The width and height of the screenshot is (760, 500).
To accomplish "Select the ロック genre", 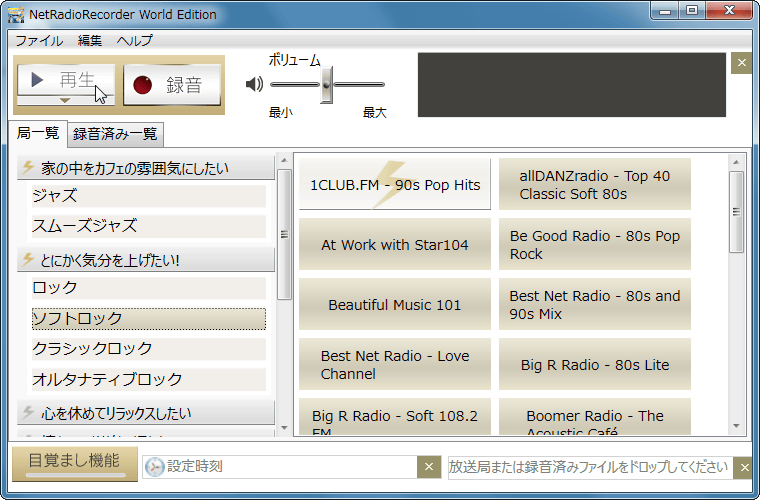I will [x=149, y=288].
